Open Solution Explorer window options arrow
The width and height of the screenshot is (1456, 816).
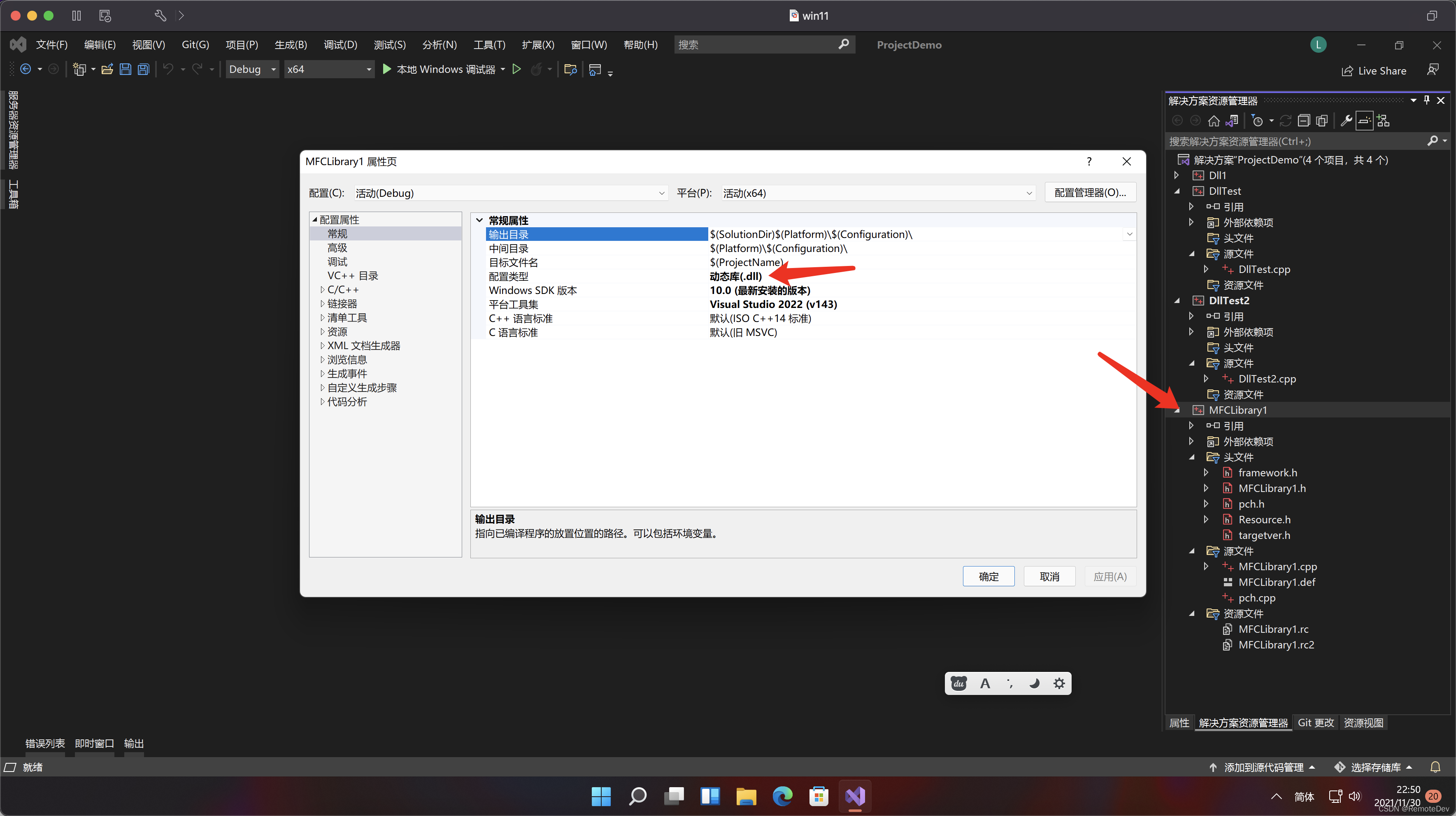tap(1413, 100)
